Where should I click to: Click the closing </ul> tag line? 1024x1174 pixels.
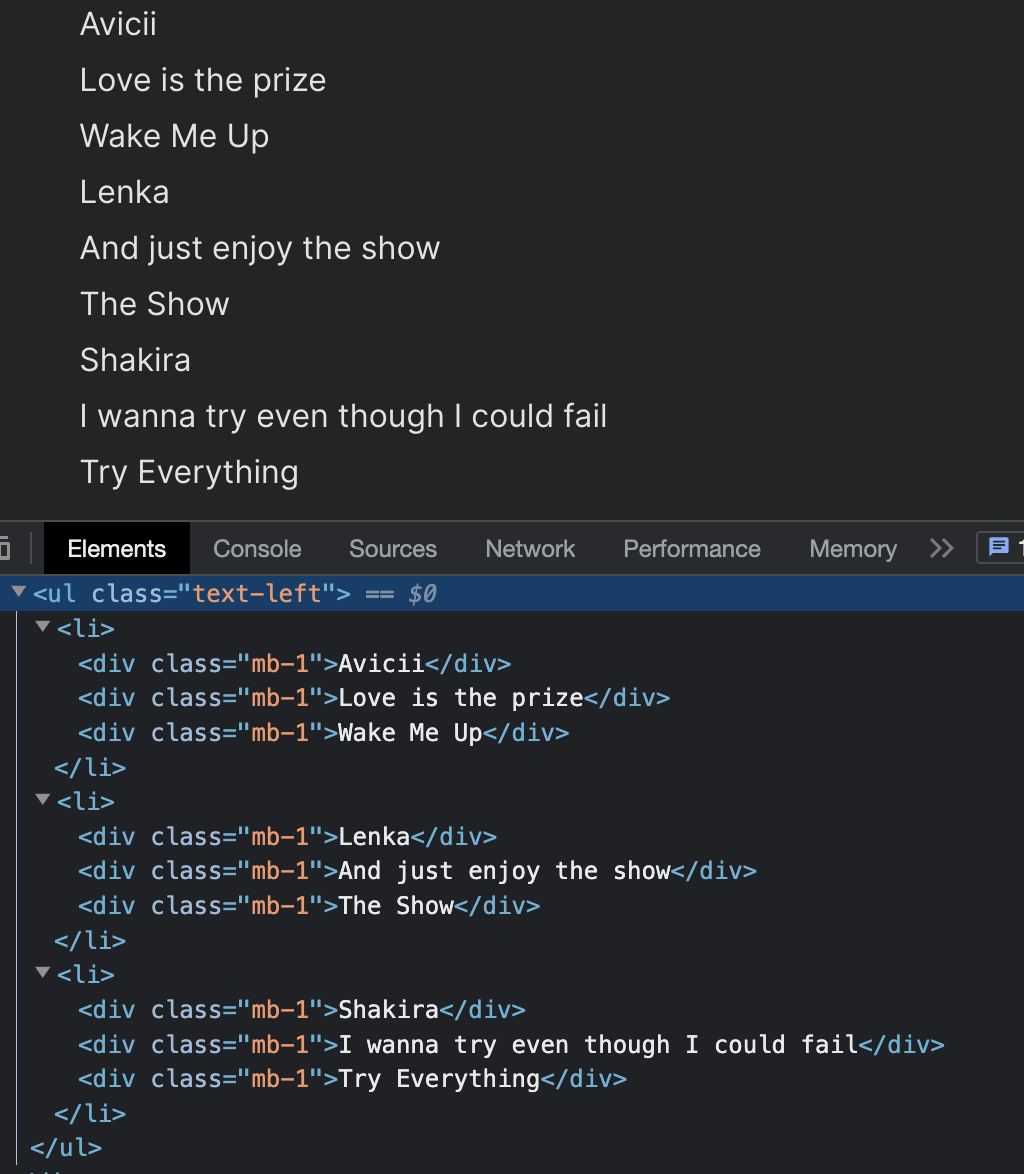point(66,1148)
